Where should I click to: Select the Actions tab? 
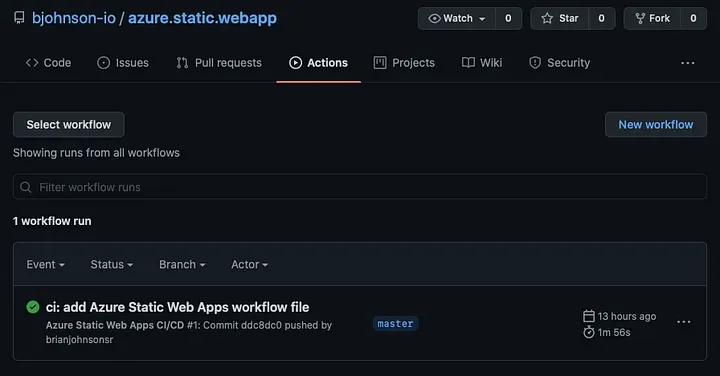[x=318, y=63]
